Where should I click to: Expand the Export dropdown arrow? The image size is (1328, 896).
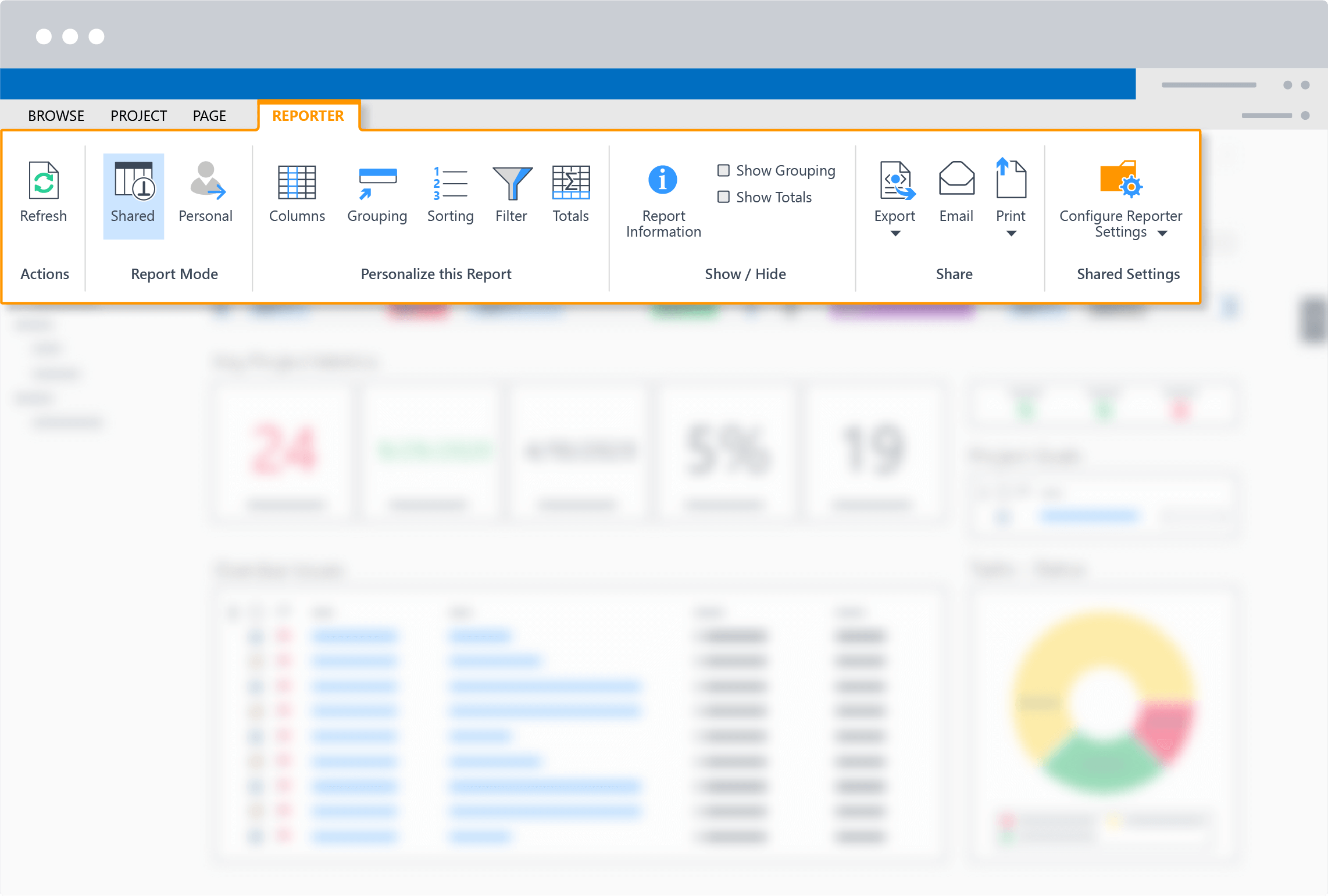895,234
